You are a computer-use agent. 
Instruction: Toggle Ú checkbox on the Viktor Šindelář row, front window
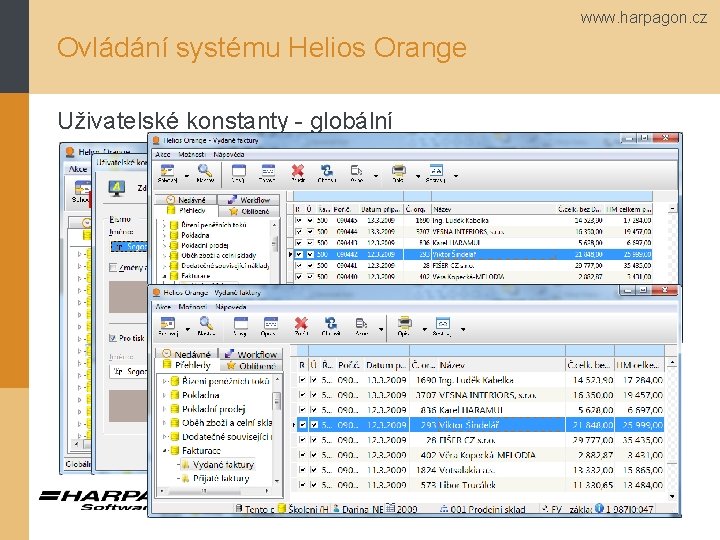(314, 425)
